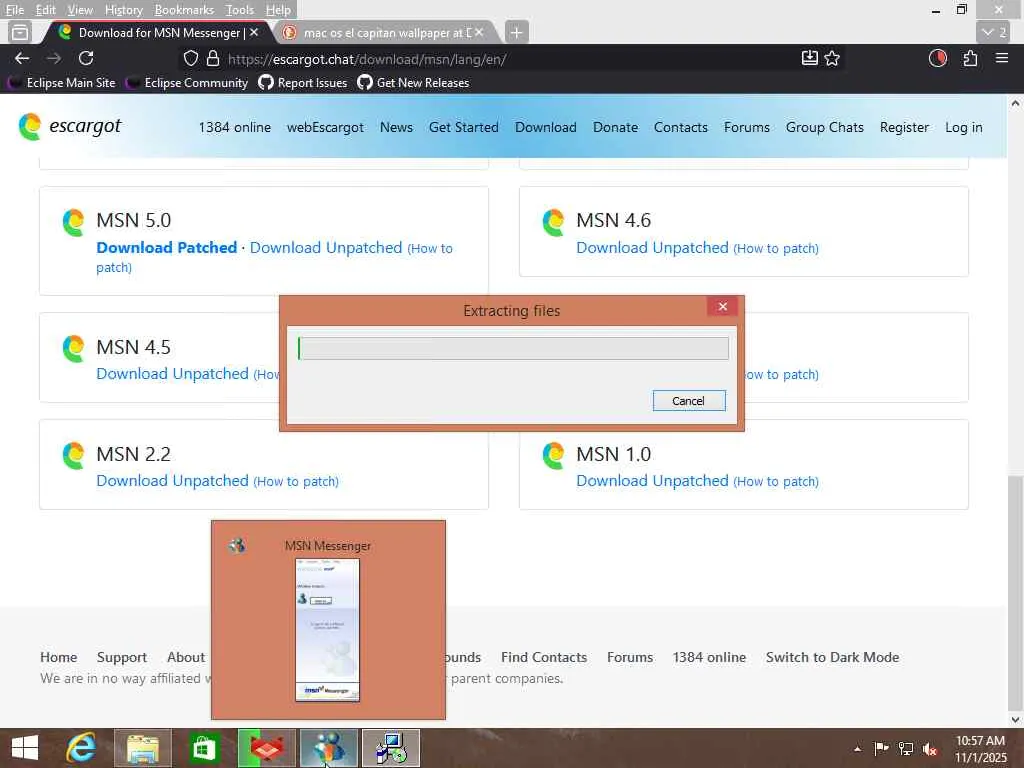Open the hamburger application menu
The height and width of the screenshot is (768, 1024).
point(1002,59)
